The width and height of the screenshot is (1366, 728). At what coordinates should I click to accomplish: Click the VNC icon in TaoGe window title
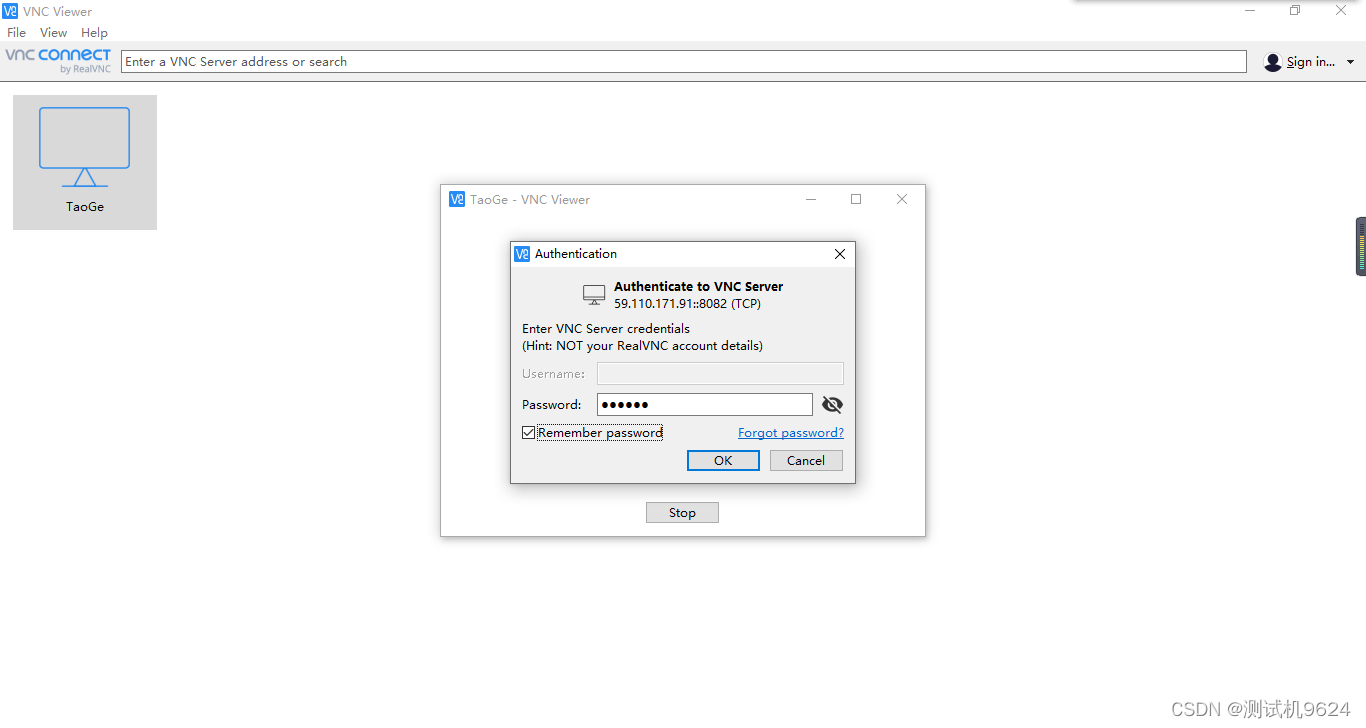(x=457, y=199)
